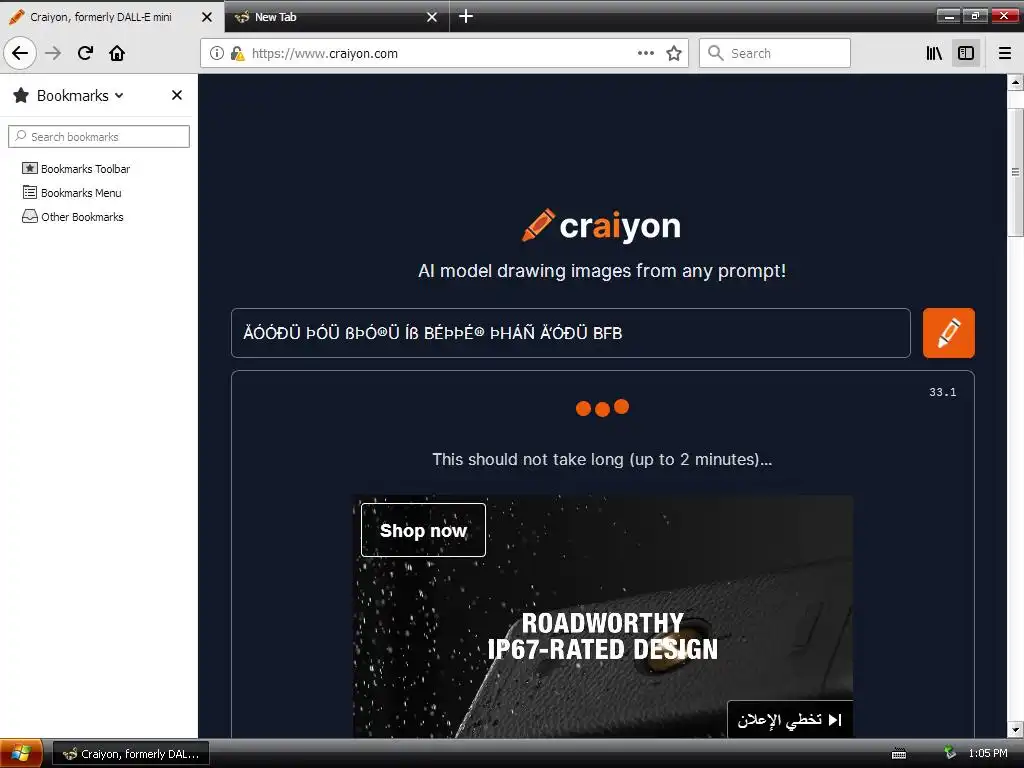Click the craiyon prompt text field
The image size is (1024, 768).
click(570, 333)
